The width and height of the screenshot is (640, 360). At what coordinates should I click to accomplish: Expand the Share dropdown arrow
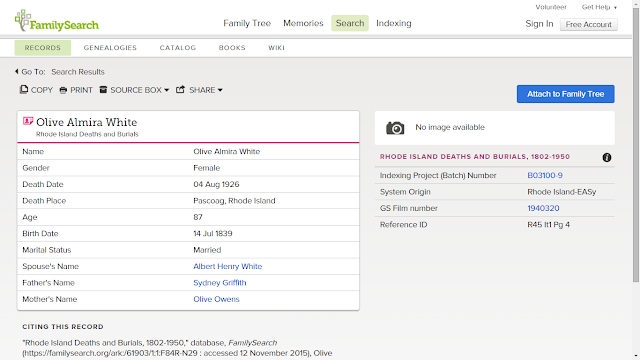220,90
